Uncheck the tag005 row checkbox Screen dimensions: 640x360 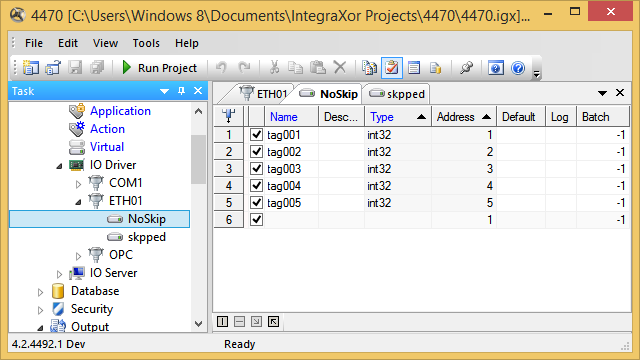pyautogui.click(x=256, y=202)
